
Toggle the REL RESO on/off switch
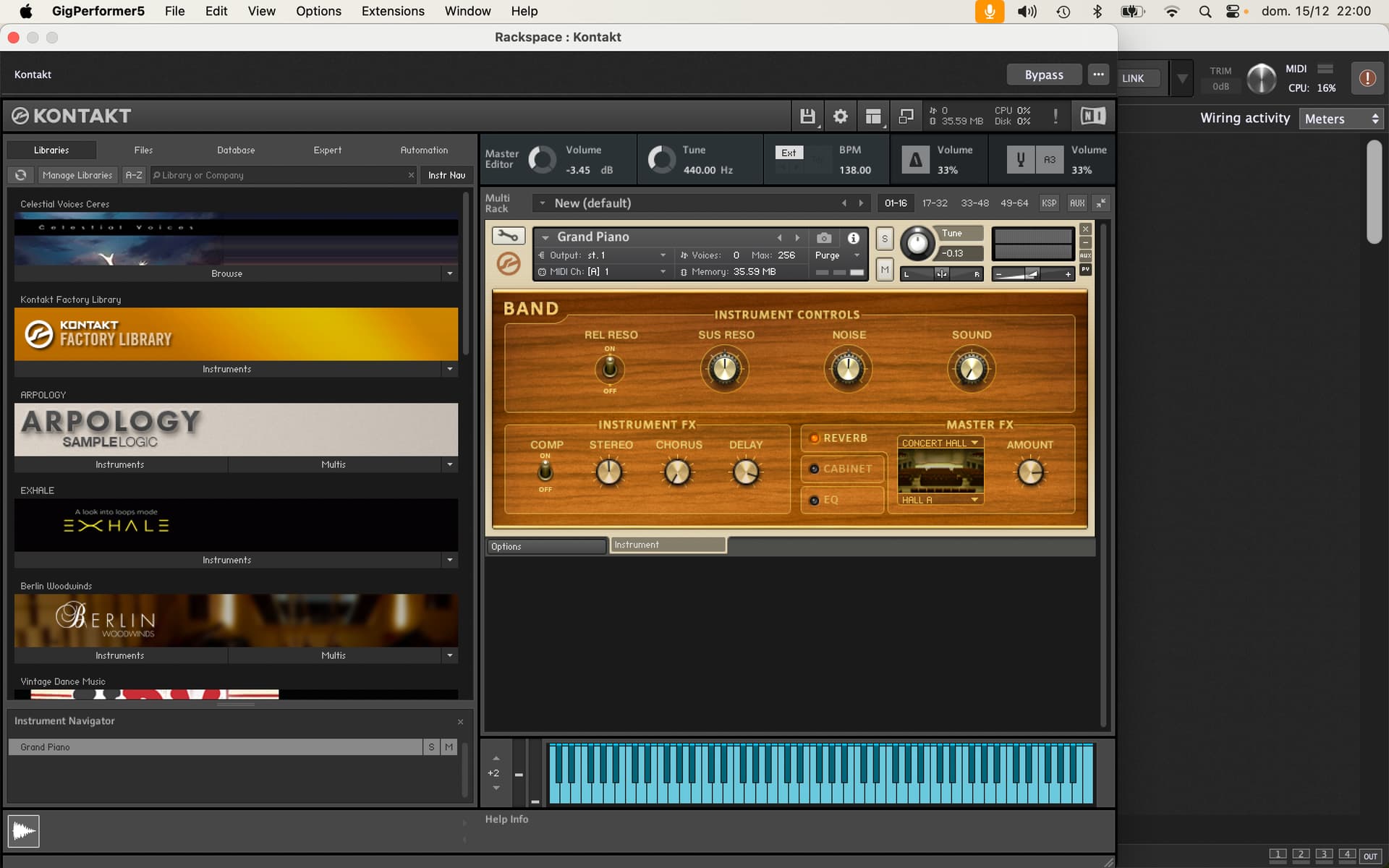coord(610,369)
